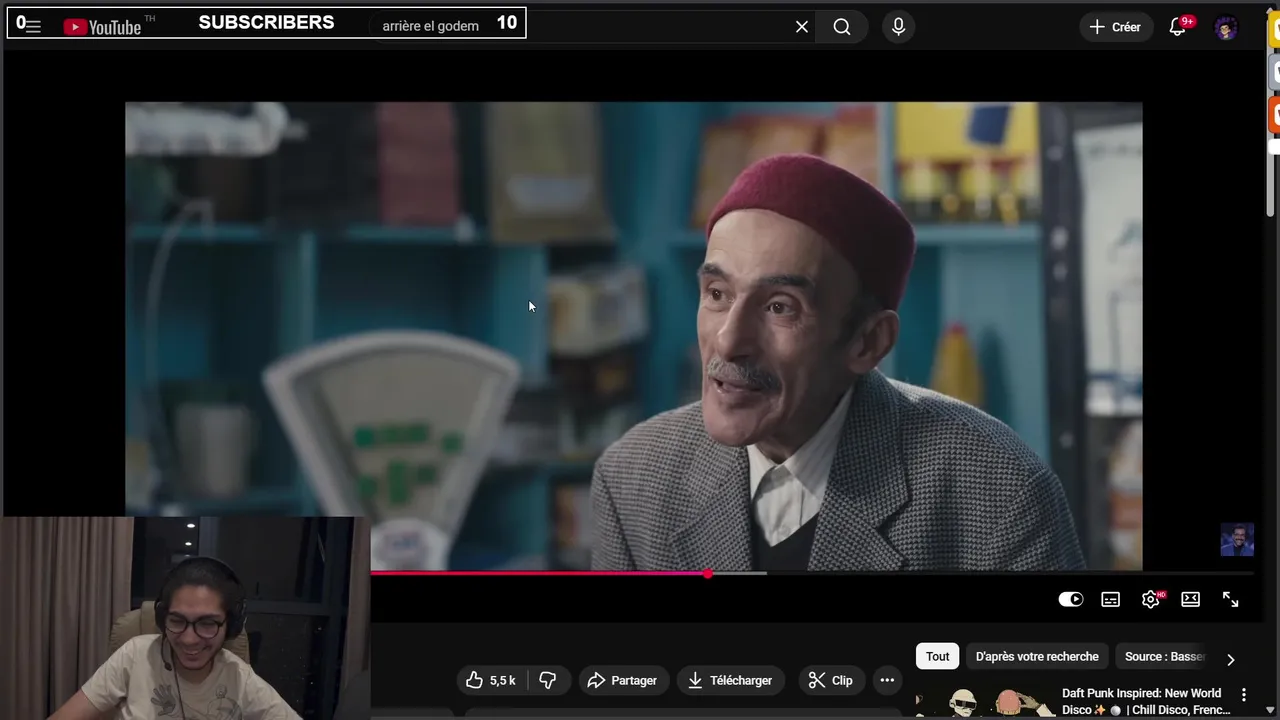Open the account avatar menu
1280x720 pixels.
click(1226, 27)
